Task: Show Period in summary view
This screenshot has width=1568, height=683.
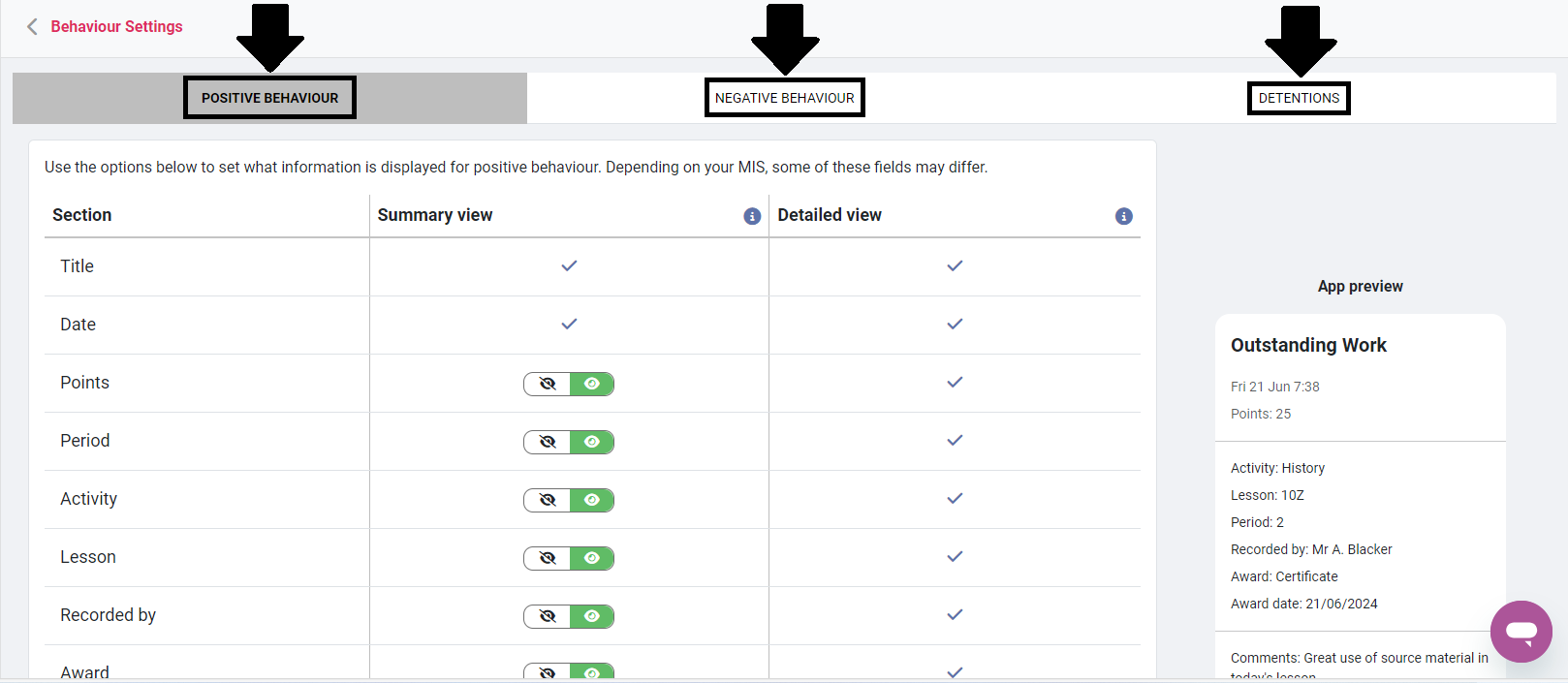Action: tap(591, 442)
